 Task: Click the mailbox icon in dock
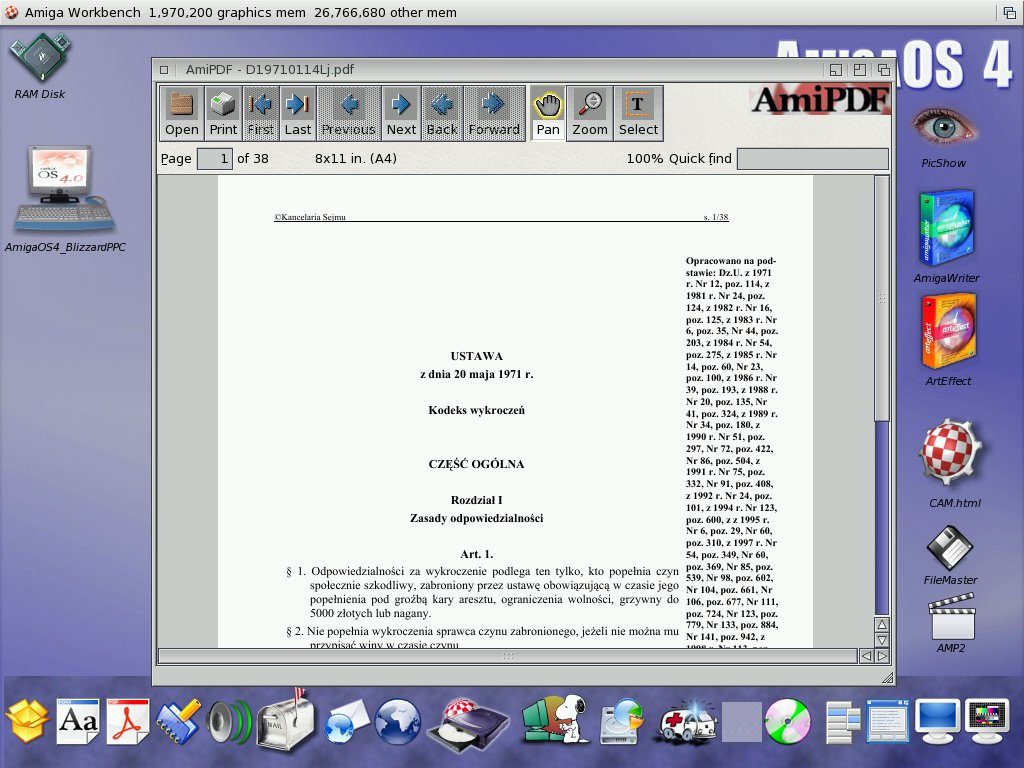284,718
